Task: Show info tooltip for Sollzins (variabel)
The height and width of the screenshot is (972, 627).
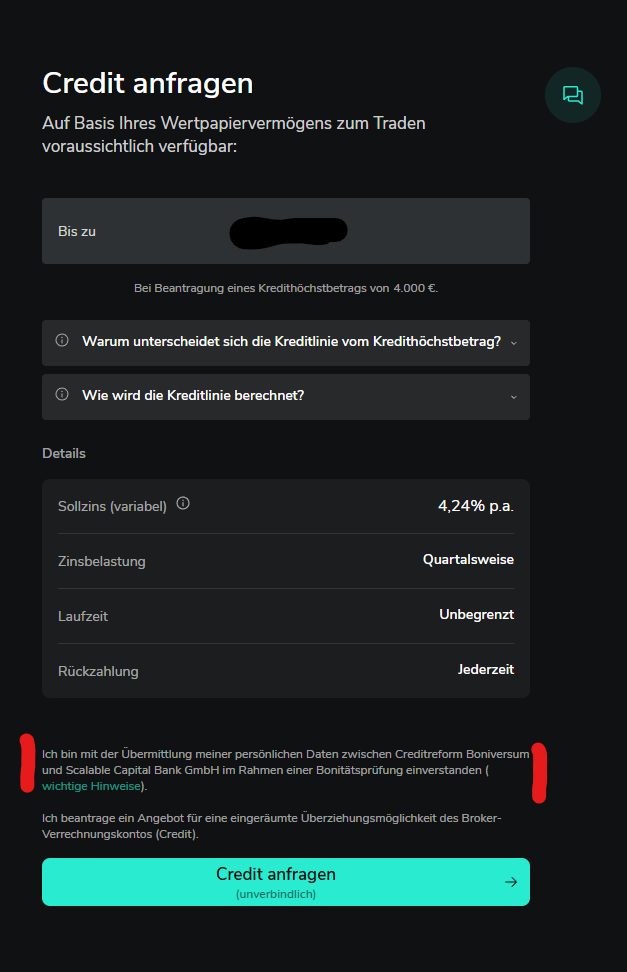Action: point(183,504)
